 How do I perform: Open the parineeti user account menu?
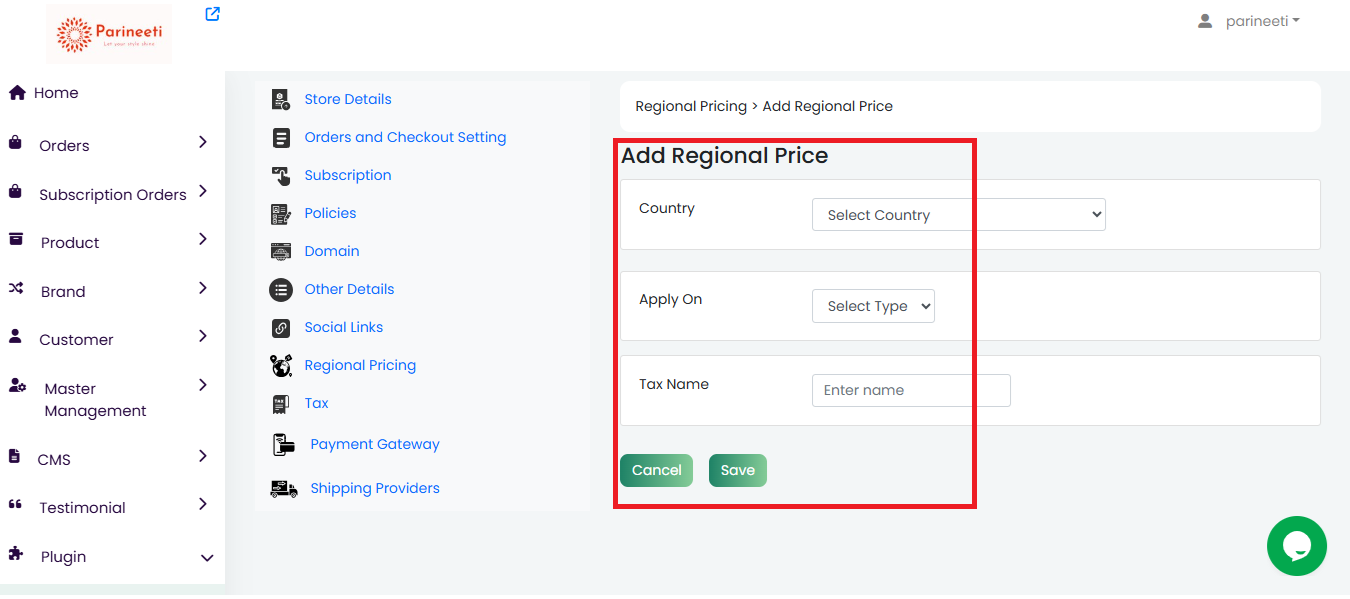pyautogui.click(x=1250, y=21)
